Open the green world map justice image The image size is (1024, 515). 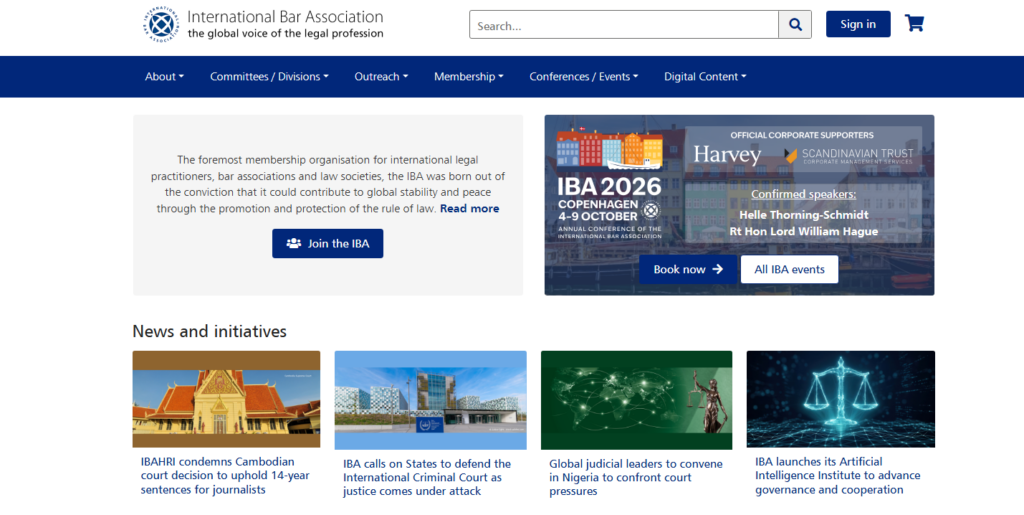click(637, 400)
